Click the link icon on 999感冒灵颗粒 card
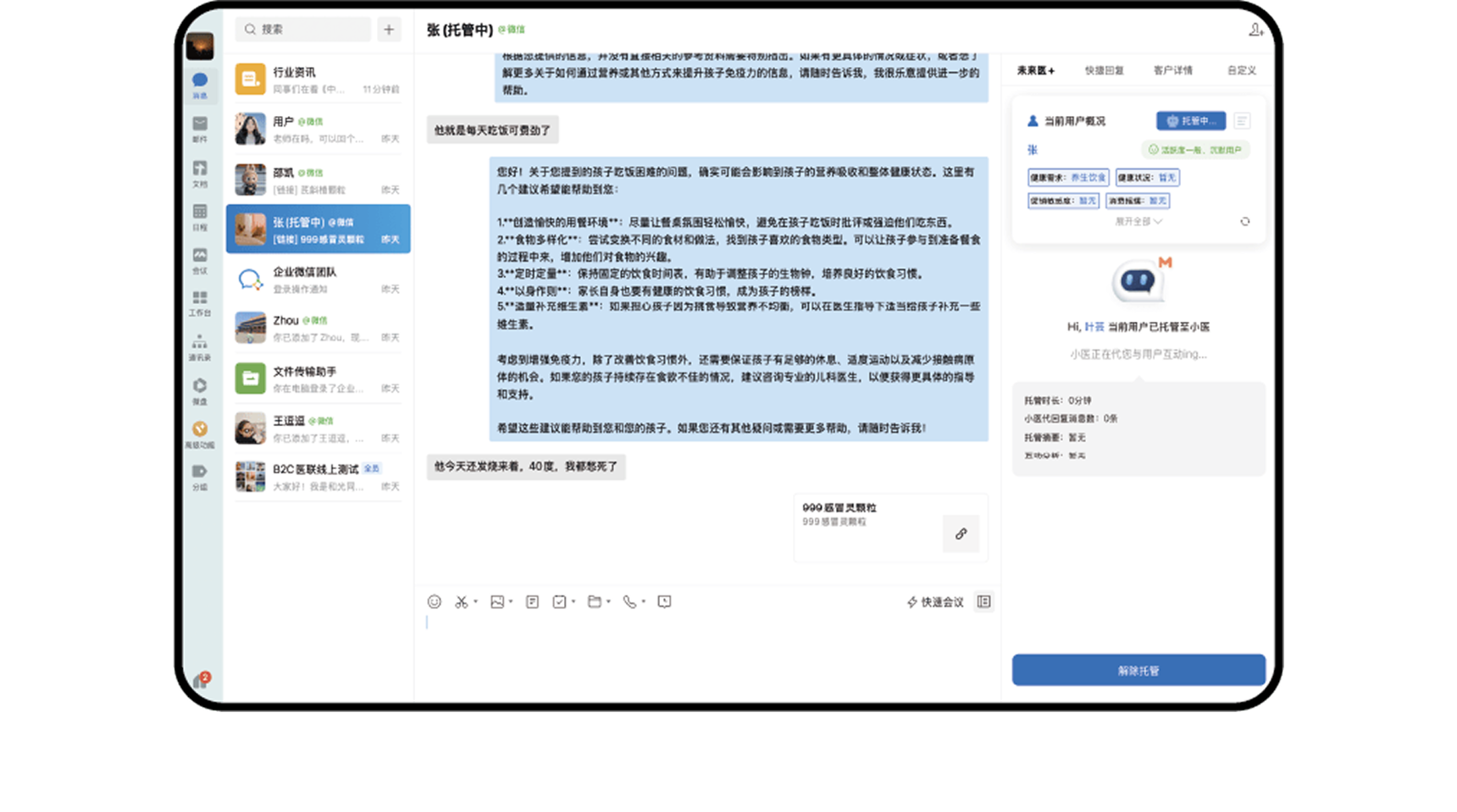This screenshot has height=812, width=1457. coord(961,534)
